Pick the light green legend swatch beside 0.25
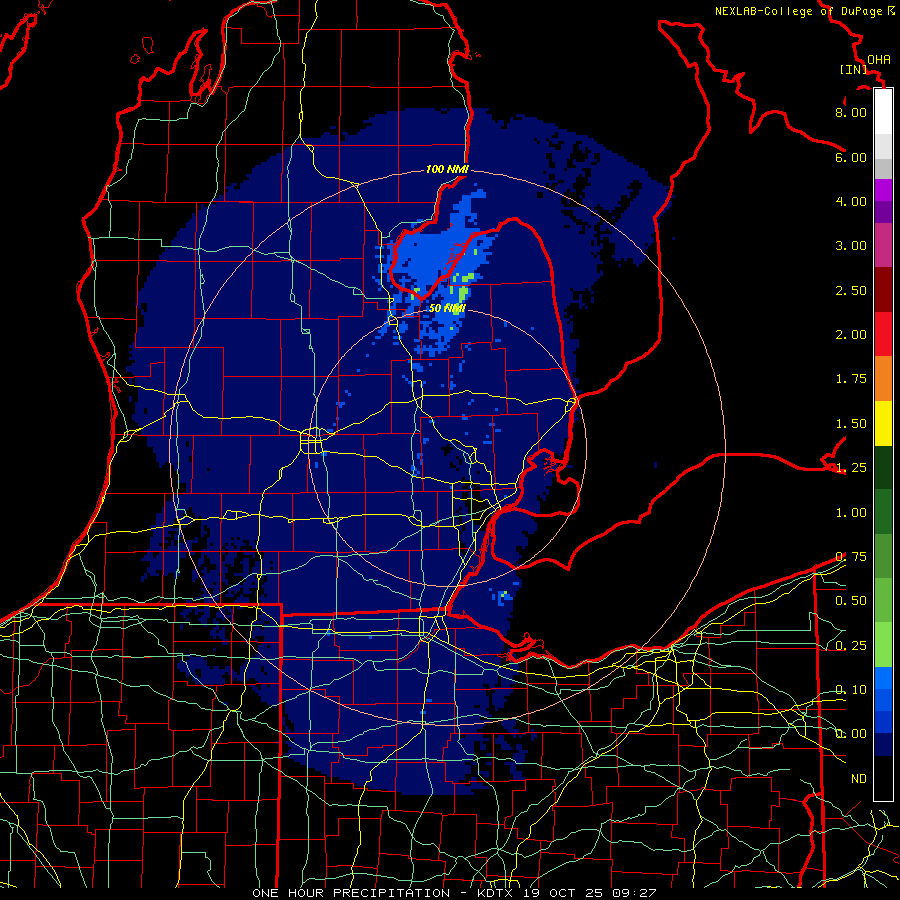The width and height of the screenshot is (900, 900). tap(883, 645)
